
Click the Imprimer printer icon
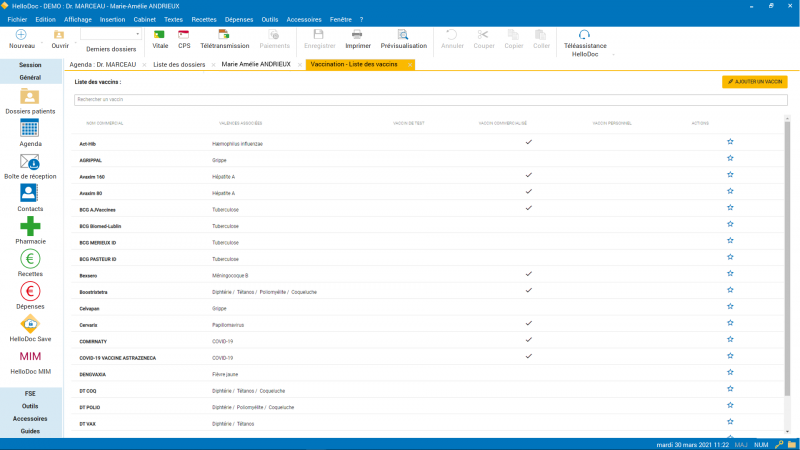[357, 35]
